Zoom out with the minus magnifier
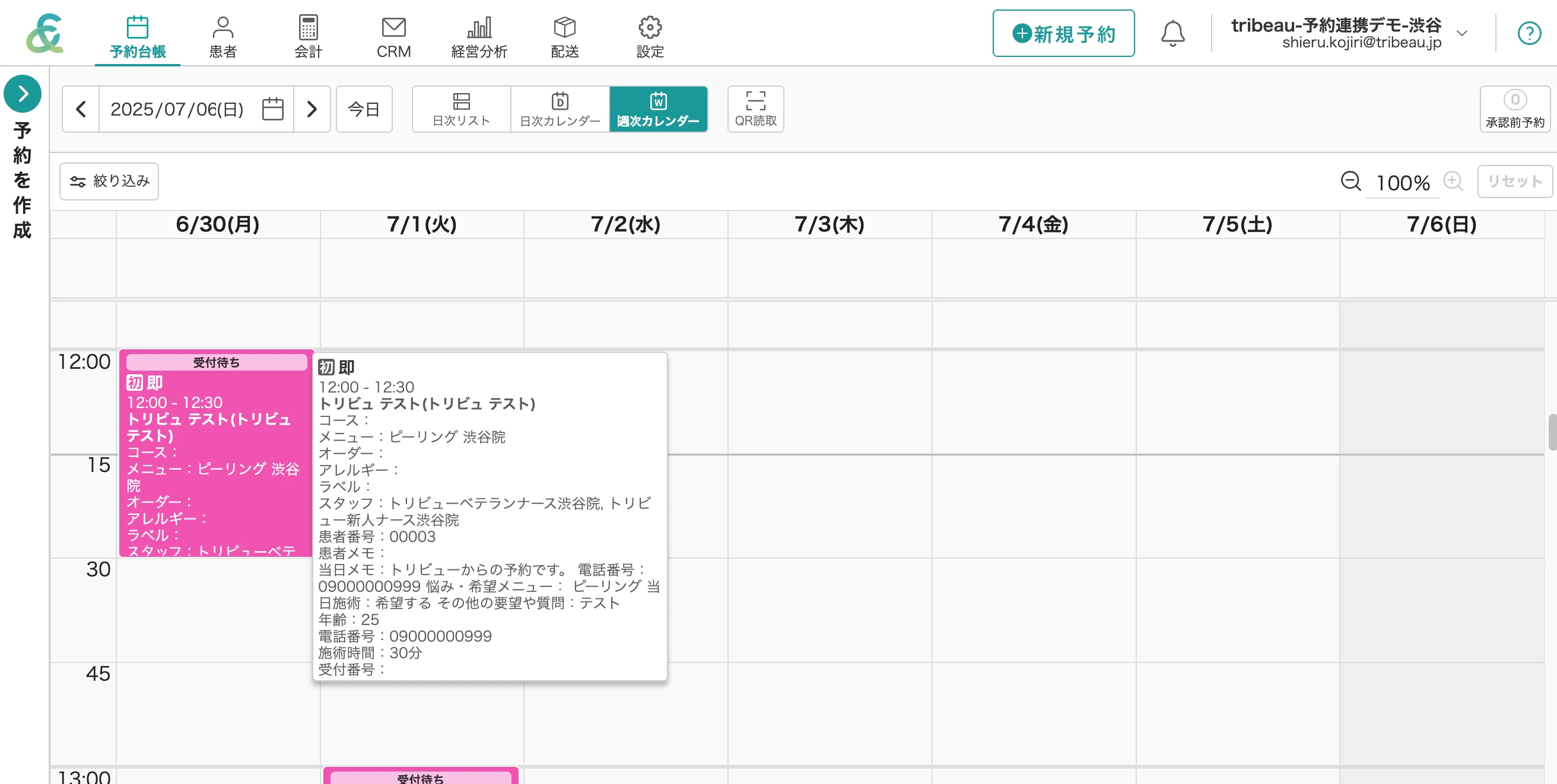The width and height of the screenshot is (1557, 784). (1351, 181)
